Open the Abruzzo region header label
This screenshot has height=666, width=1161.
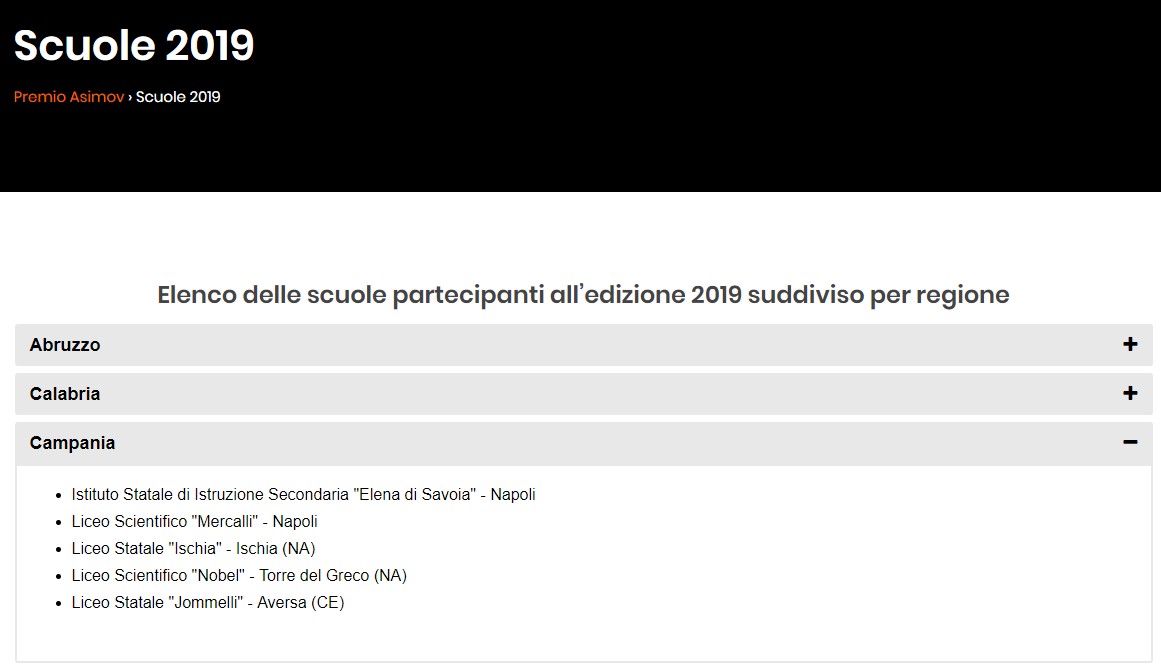[65, 345]
